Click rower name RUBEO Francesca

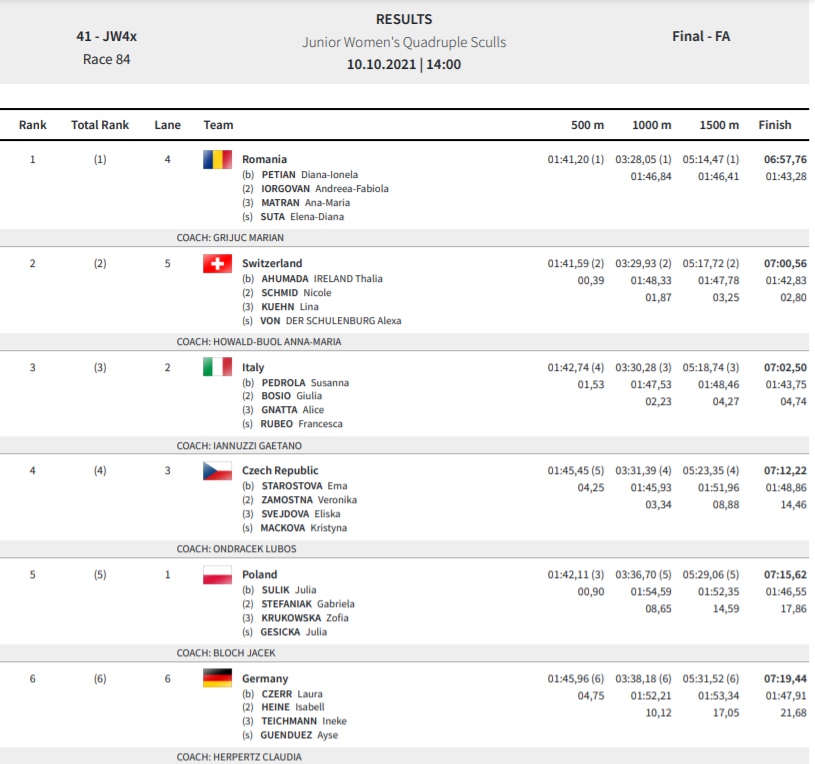point(301,424)
